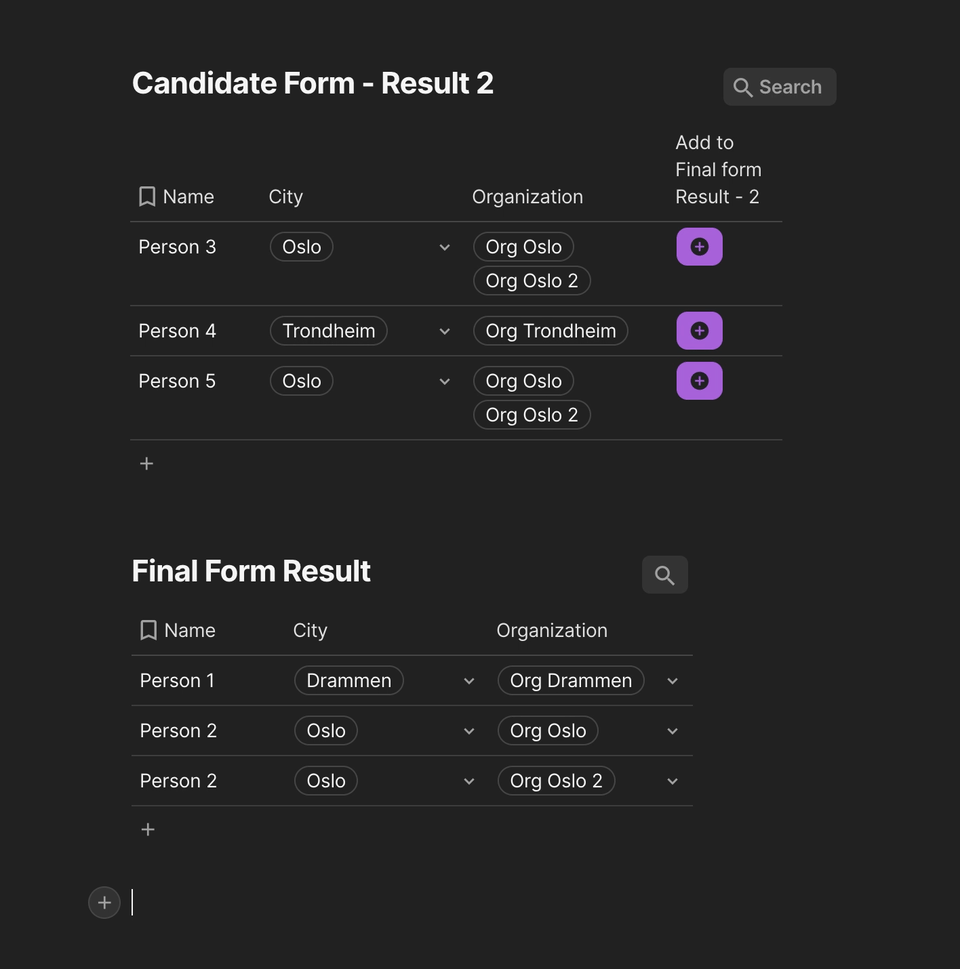
Task: Open City dropdown for Person 4
Action: tap(444, 330)
